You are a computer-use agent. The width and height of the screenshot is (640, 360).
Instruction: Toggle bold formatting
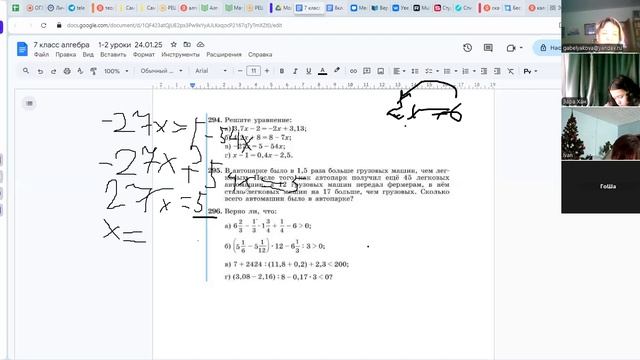click(x=282, y=71)
